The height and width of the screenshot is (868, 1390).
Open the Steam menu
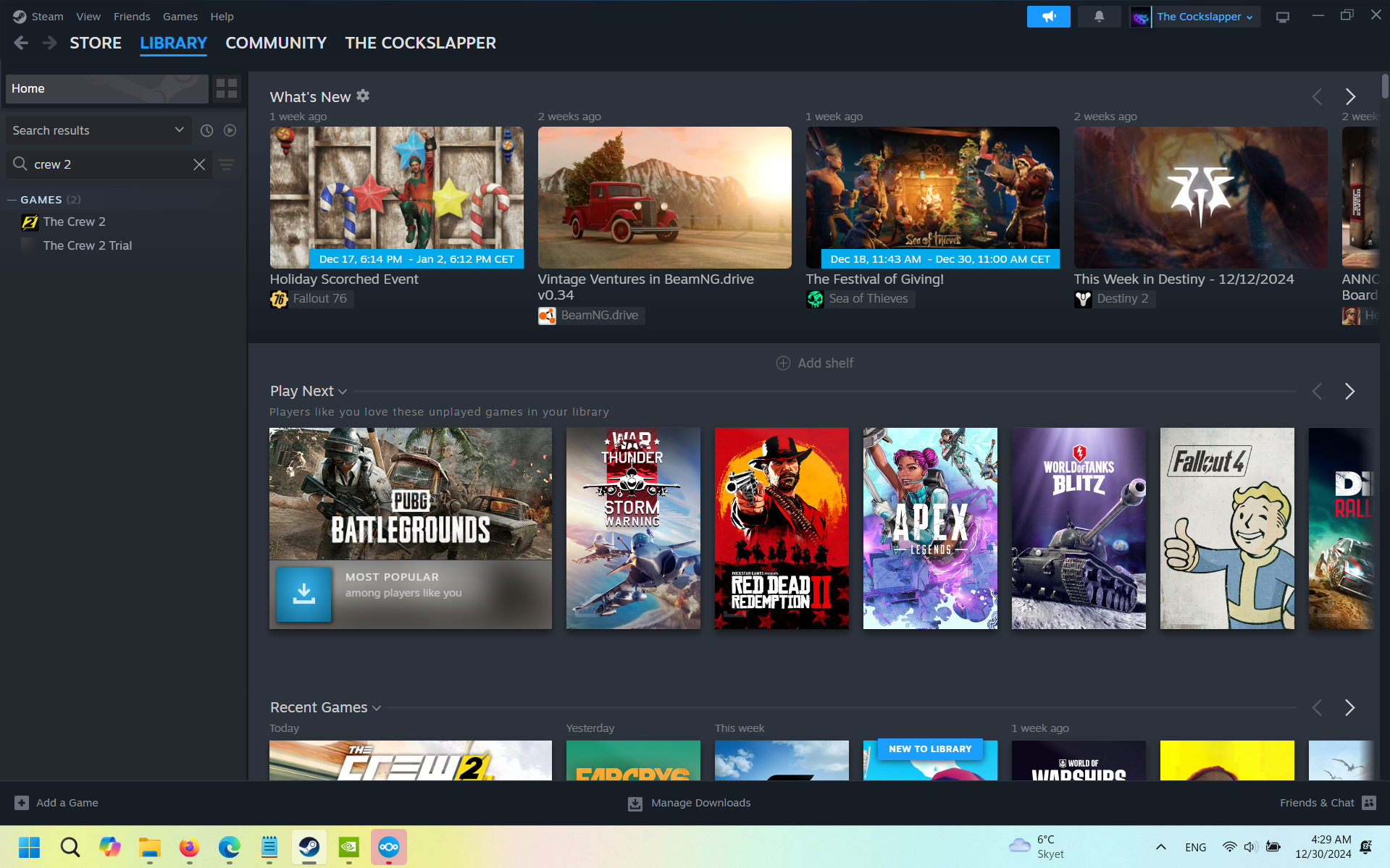pyautogui.click(x=47, y=17)
